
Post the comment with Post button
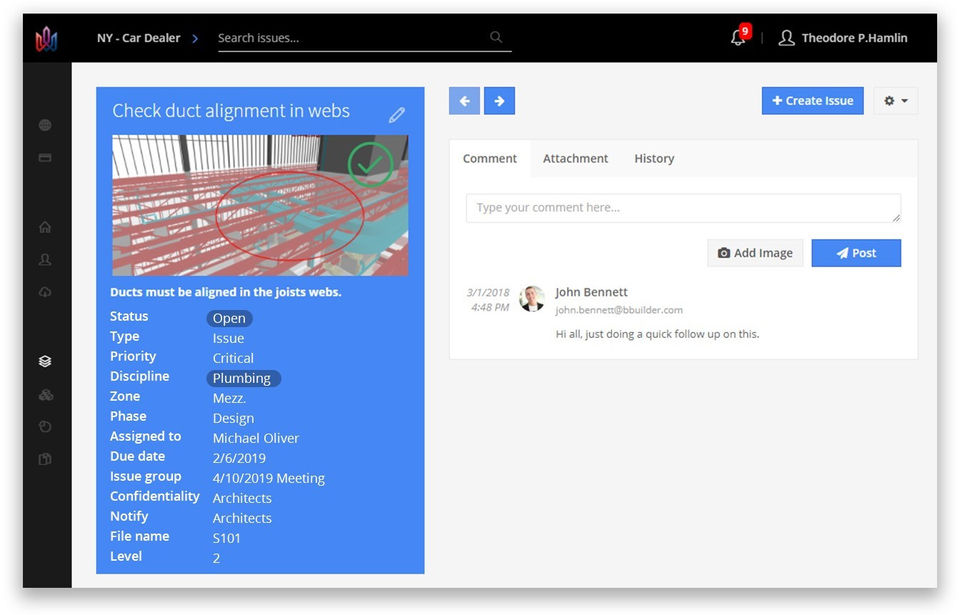coord(856,253)
